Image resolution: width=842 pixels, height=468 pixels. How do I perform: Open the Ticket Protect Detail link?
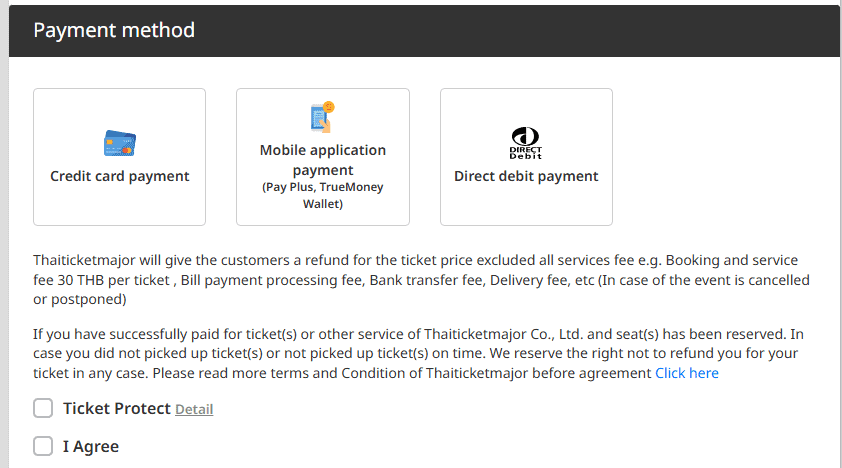point(194,409)
